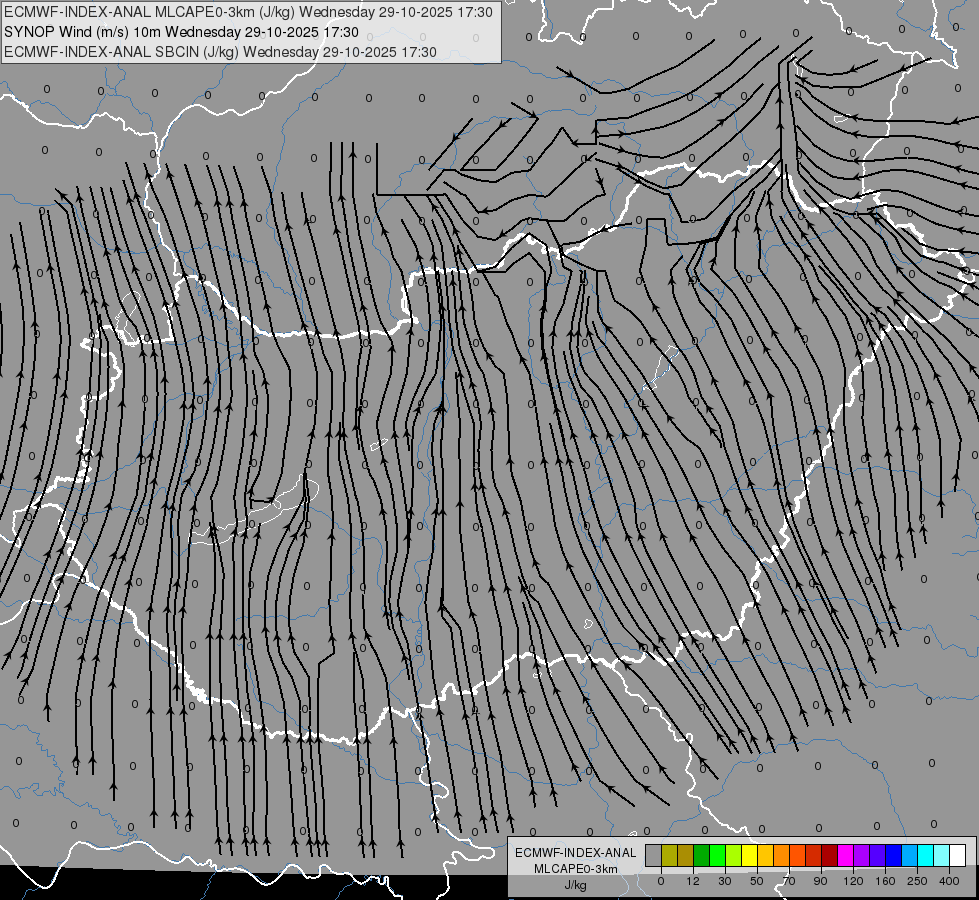This screenshot has height=900, width=979.
Task: Click the brownish-gold legend swatch
Action: tap(686, 855)
